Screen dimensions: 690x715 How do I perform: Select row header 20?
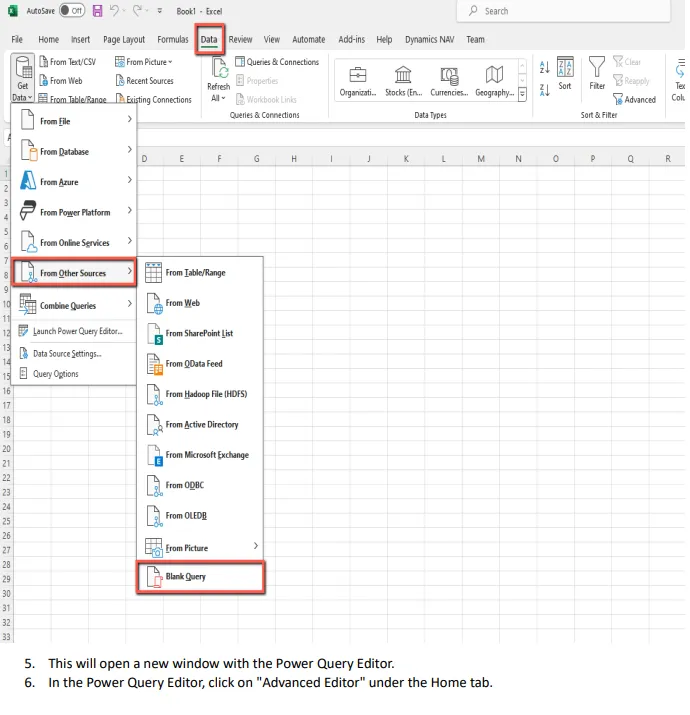pyautogui.click(x=6, y=449)
